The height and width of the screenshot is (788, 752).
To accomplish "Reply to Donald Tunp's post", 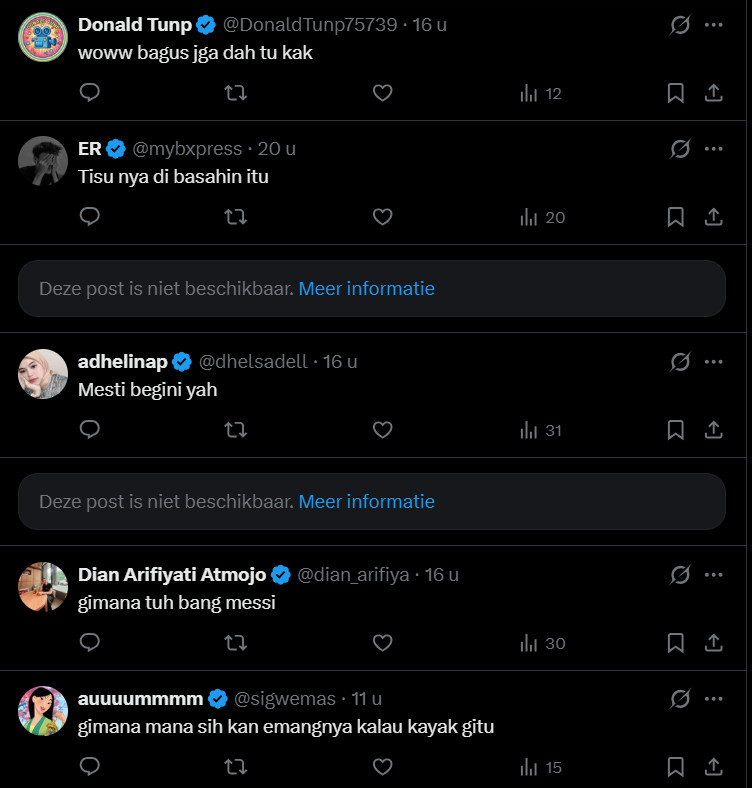I will (90, 93).
